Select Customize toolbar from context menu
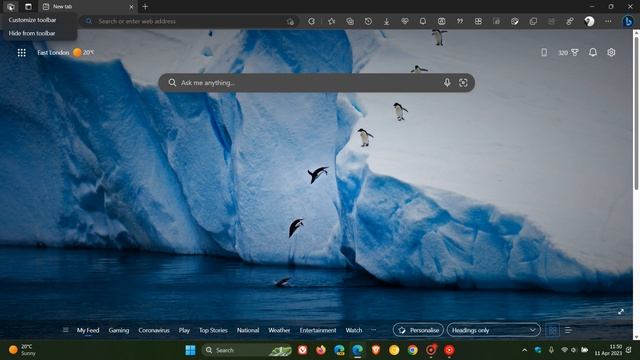This screenshot has width=640, height=360. (32, 20)
